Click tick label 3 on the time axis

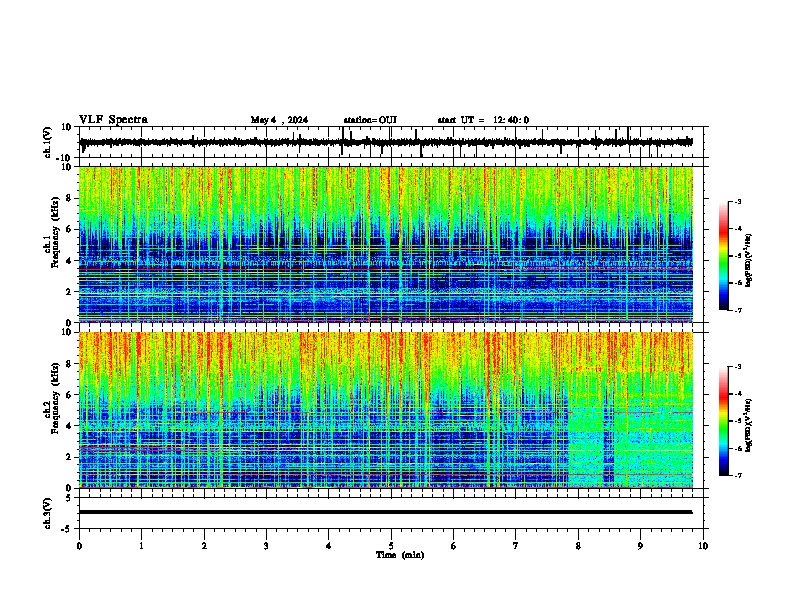pyautogui.click(x=266, y=546)
